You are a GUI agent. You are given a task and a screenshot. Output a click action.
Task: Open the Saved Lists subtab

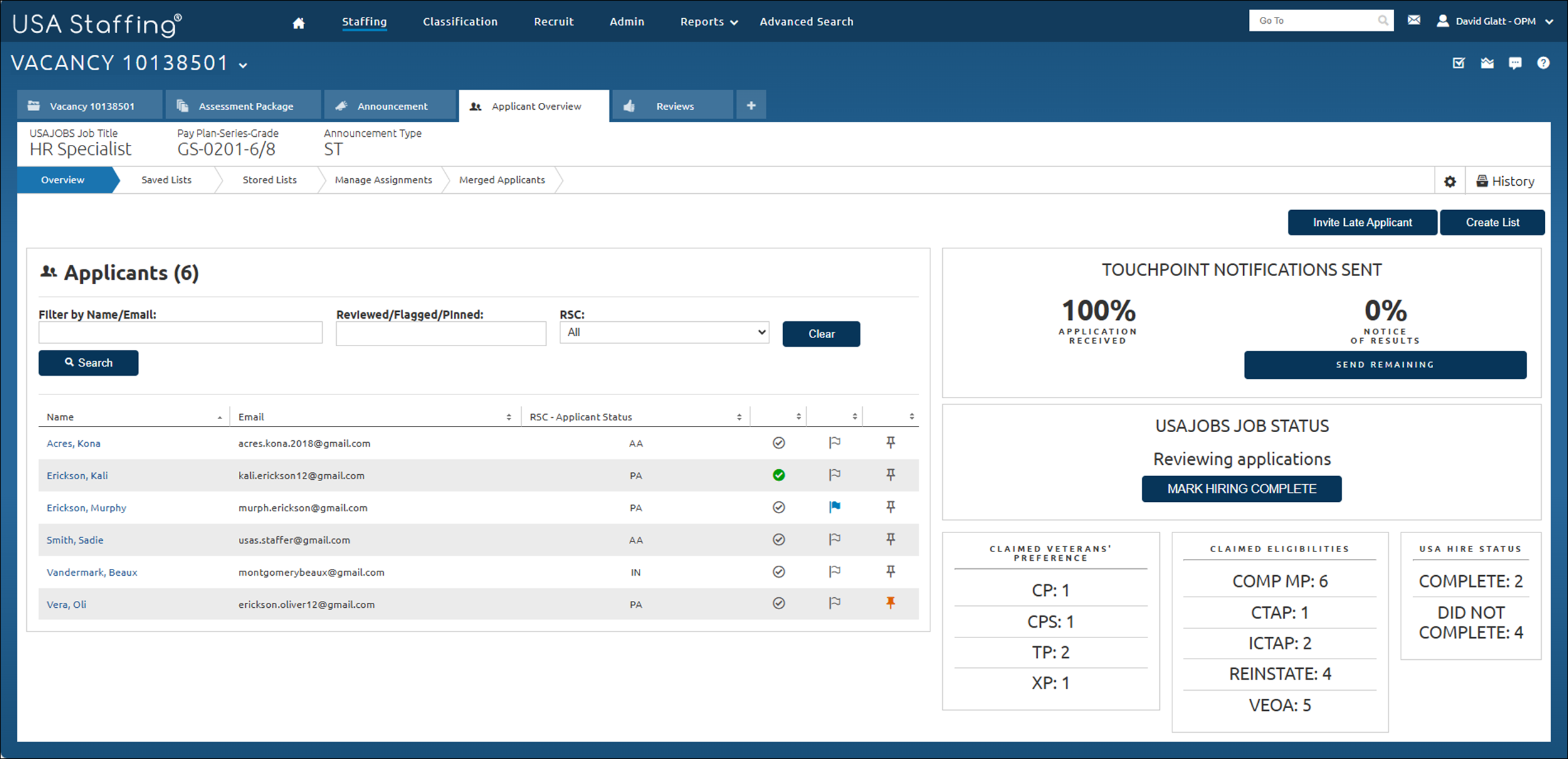[x=166, y=180]
